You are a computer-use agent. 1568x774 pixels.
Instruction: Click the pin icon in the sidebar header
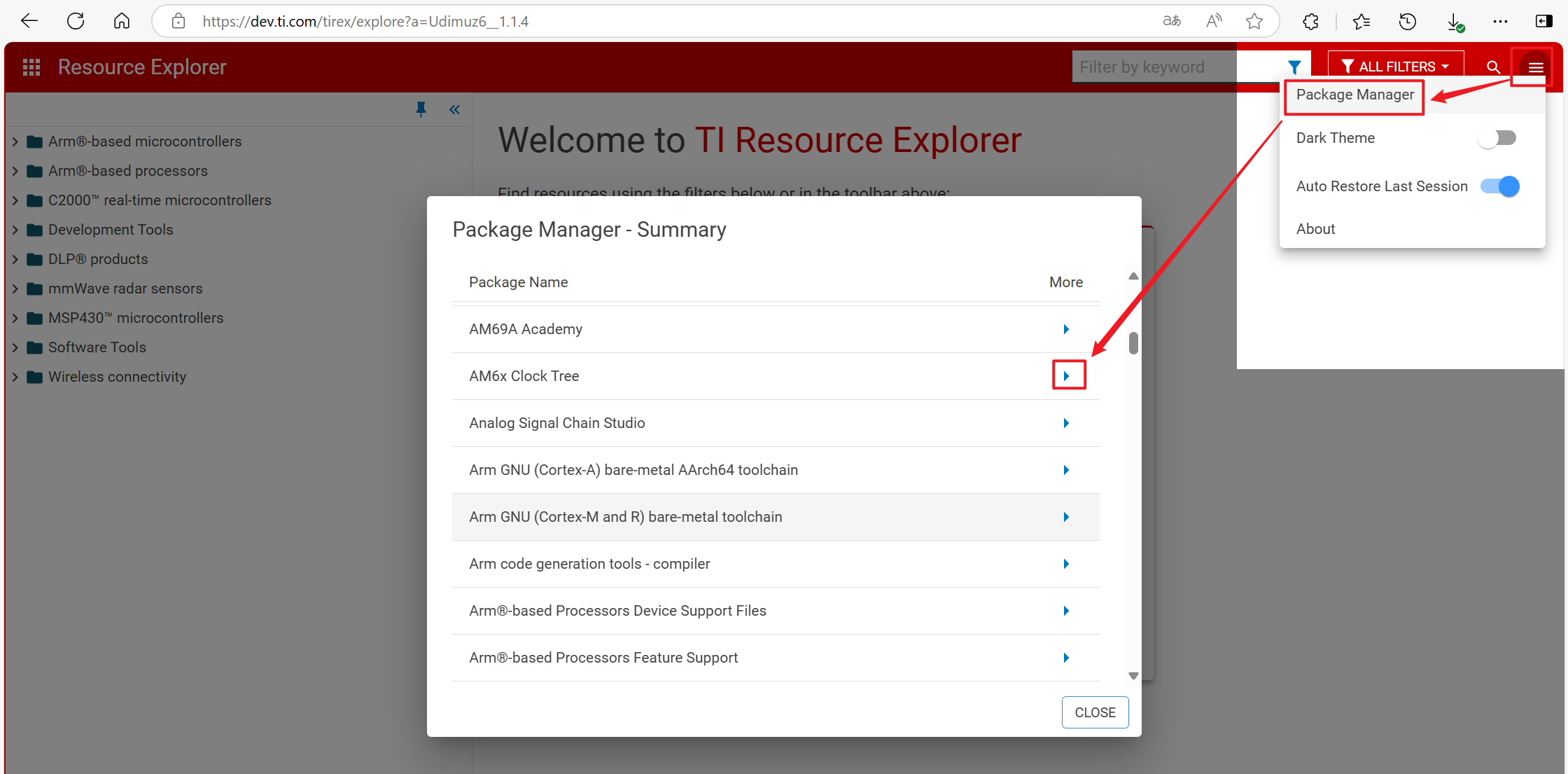point(421,109)
